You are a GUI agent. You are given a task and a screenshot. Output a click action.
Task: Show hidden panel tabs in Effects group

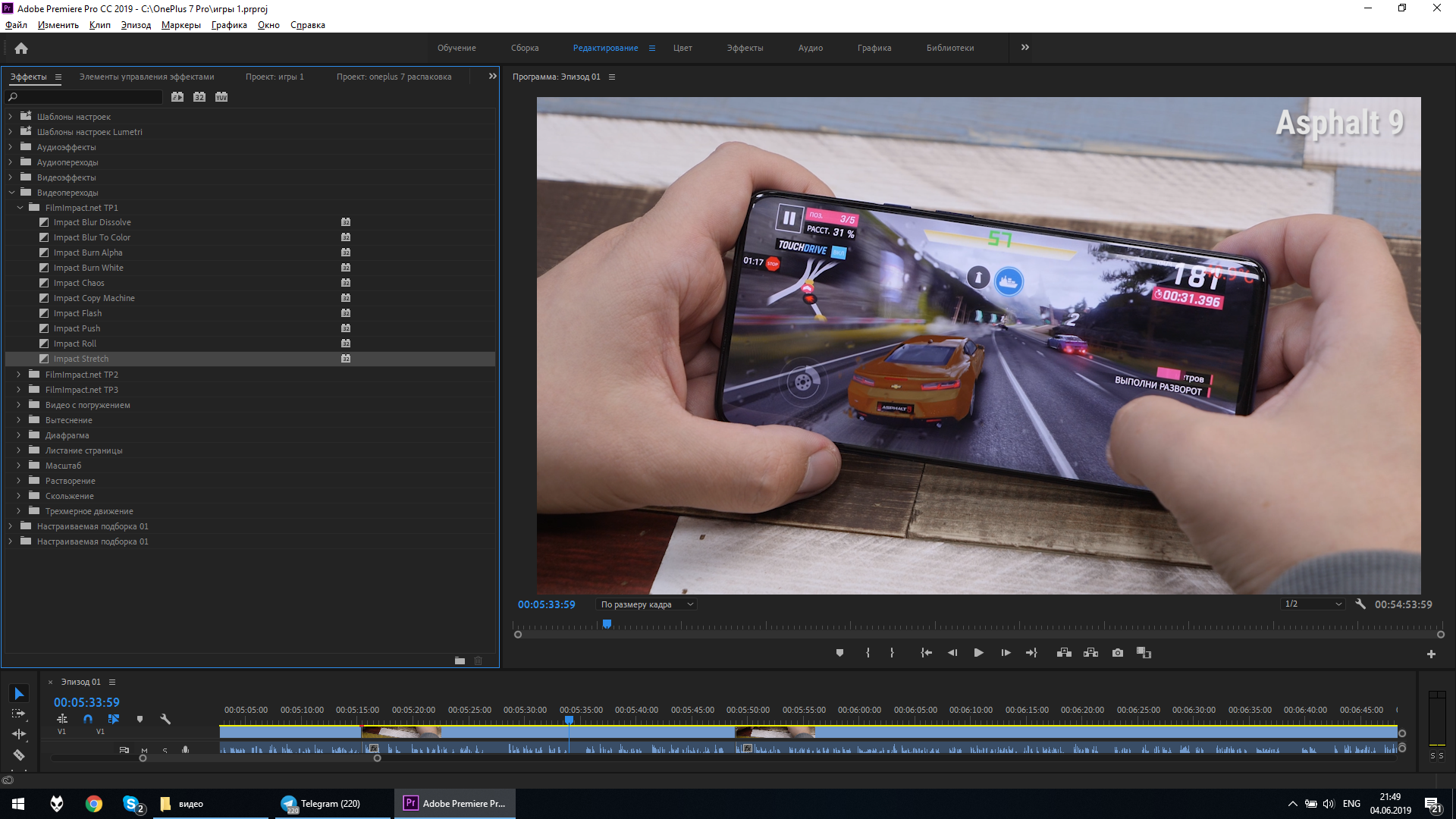[x=492, y=76]
